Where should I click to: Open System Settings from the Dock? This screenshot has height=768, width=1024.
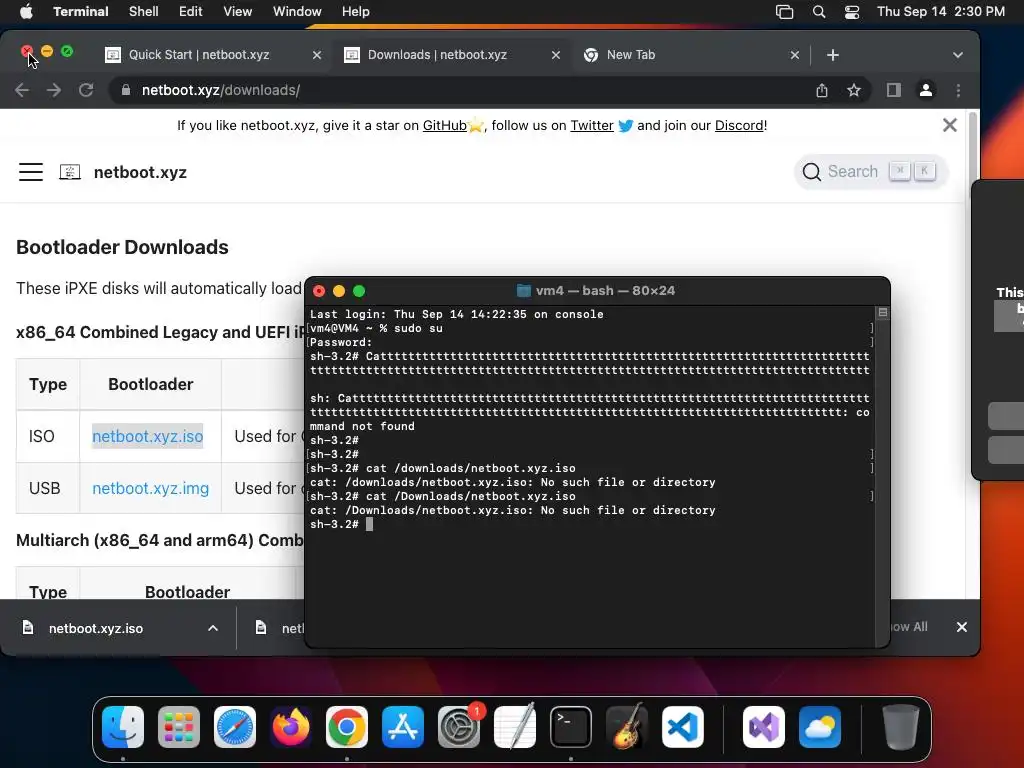(458, 727)
